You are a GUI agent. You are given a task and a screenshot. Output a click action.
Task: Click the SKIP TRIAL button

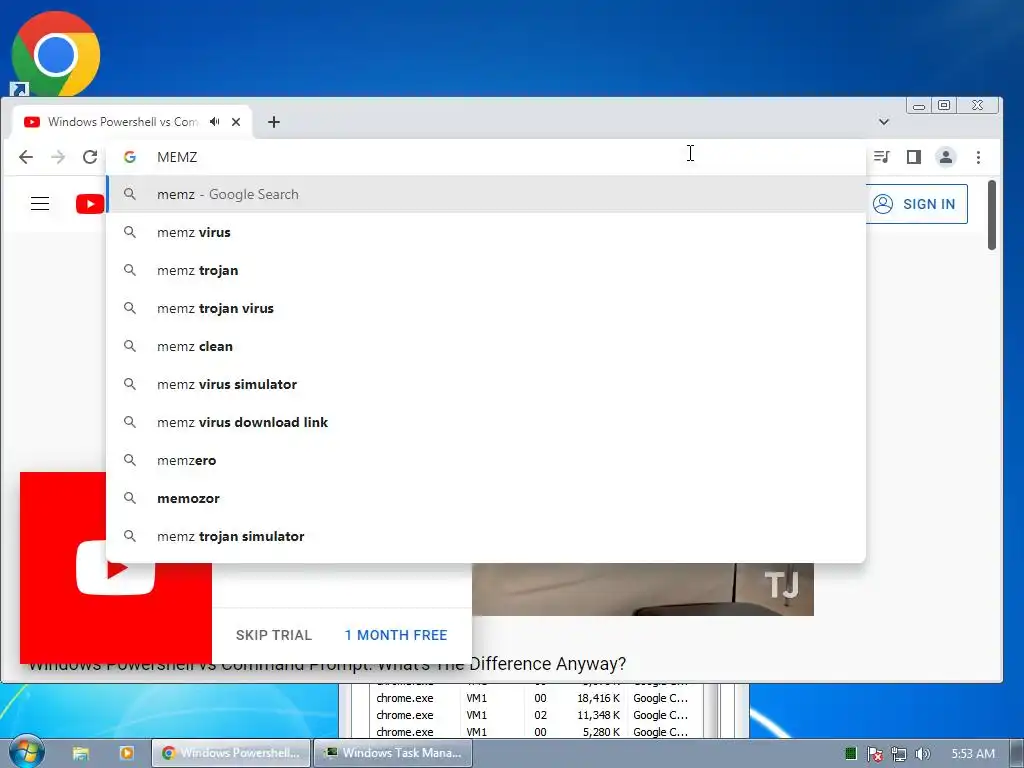[x=274, y=635]
